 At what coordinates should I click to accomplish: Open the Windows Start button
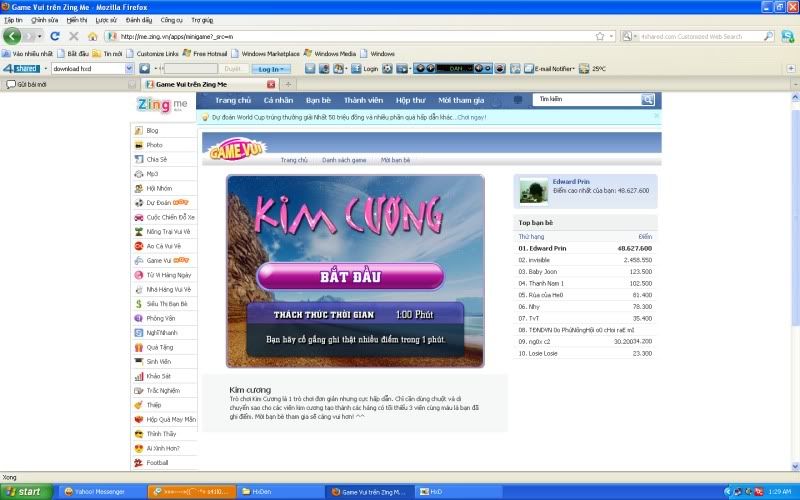pos(26,492)
